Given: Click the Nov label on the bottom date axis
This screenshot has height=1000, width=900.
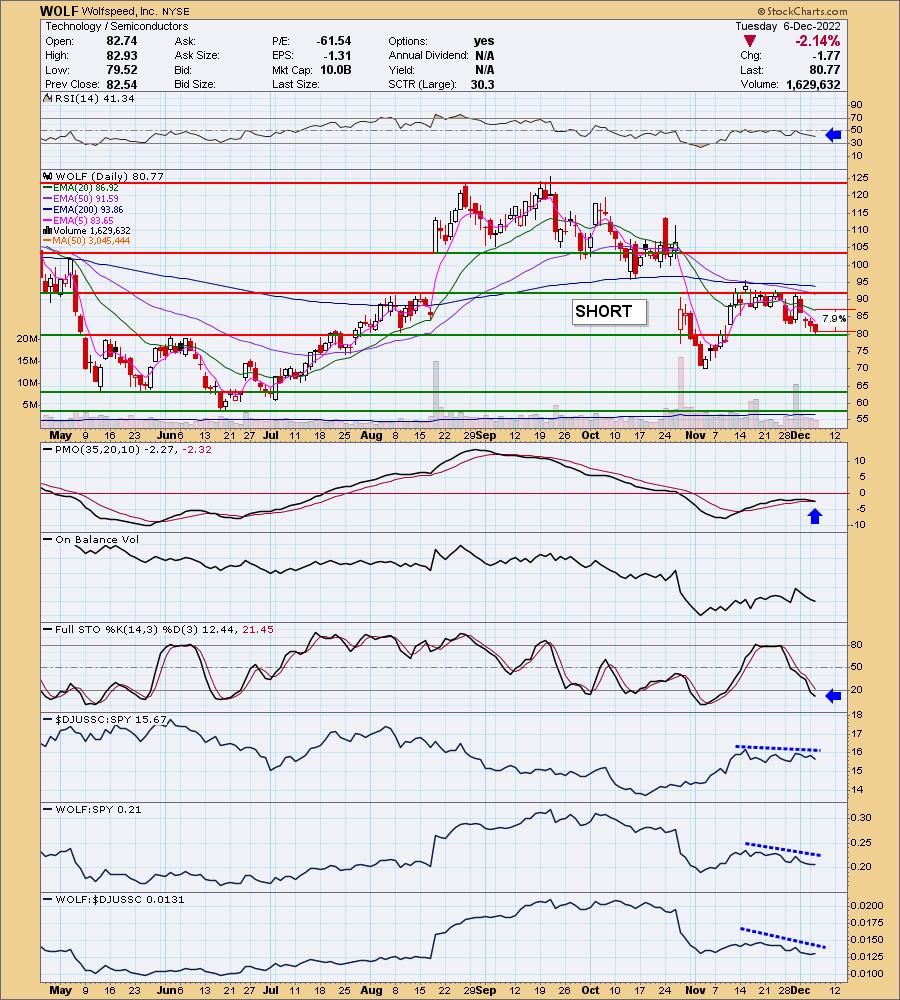Looking at the screenshot, I should [695, 990].
